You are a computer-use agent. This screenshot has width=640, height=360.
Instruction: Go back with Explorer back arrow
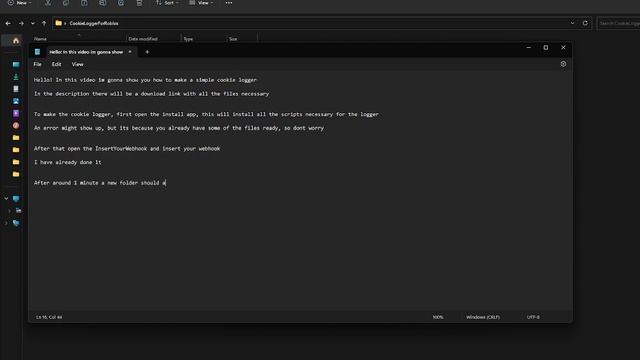click(8, 23)
